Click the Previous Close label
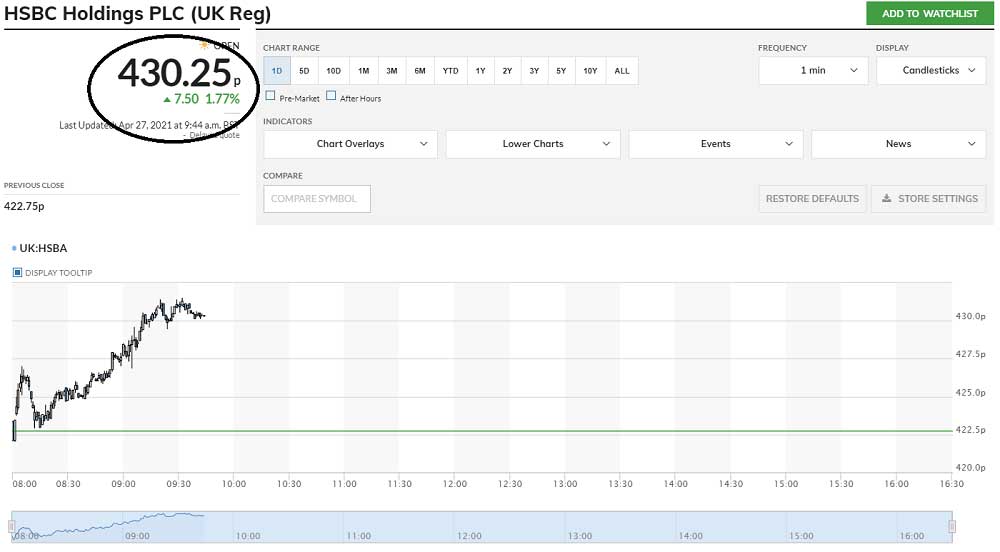This screenshot has width=1000, height=552. [x=34, y=185]
